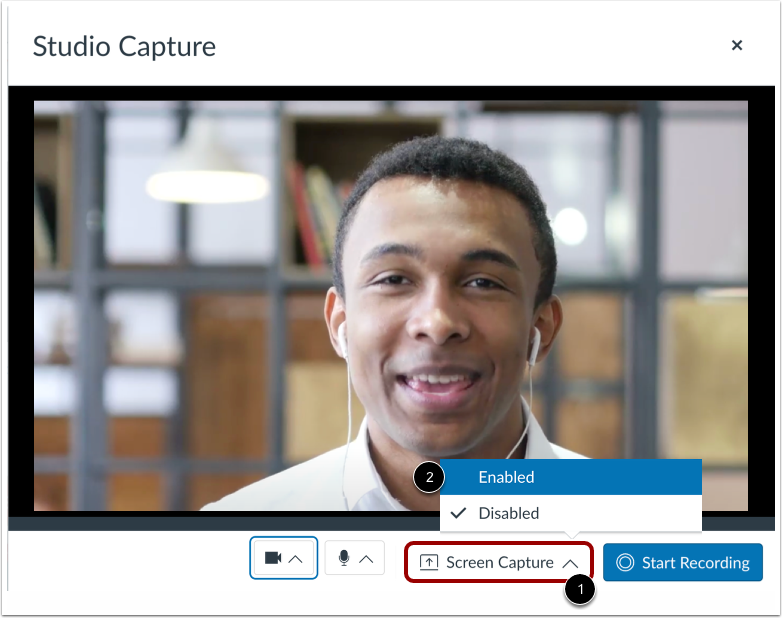This screenshot has height=618, width=782.
Task: Close the Studio Capture dialog
Action: [x=737, y=45]
